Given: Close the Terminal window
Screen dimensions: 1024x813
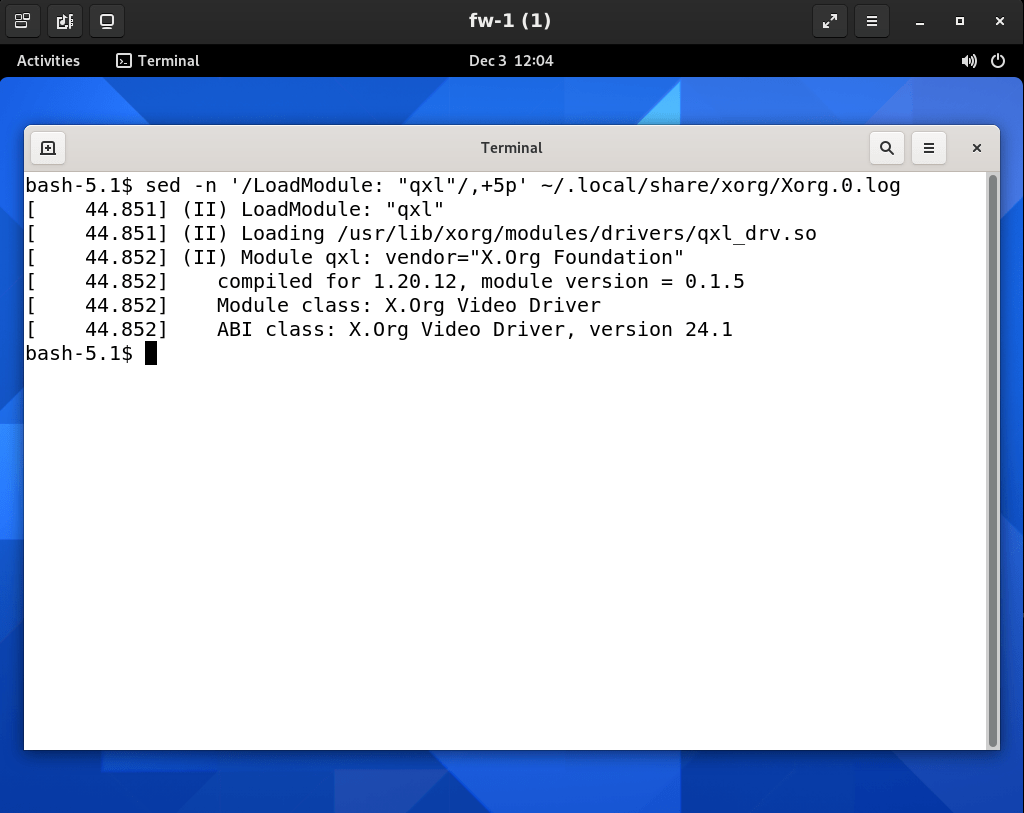Looking at the screenshot, I should click(x=977, y=148).
